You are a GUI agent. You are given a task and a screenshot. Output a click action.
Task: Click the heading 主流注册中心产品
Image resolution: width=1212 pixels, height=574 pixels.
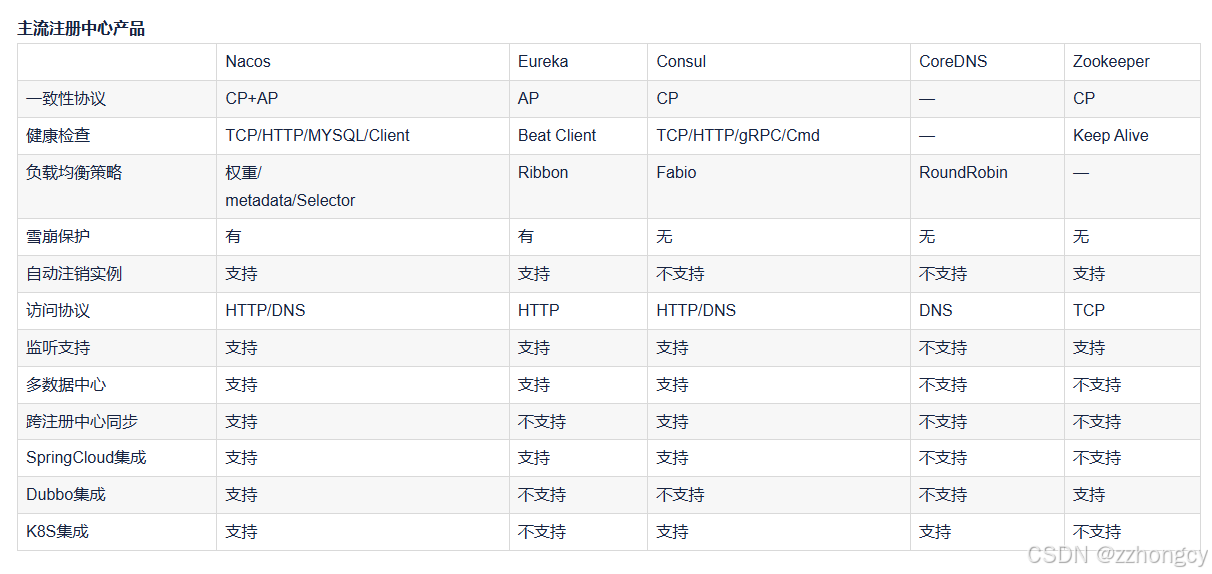pos(81,28)
